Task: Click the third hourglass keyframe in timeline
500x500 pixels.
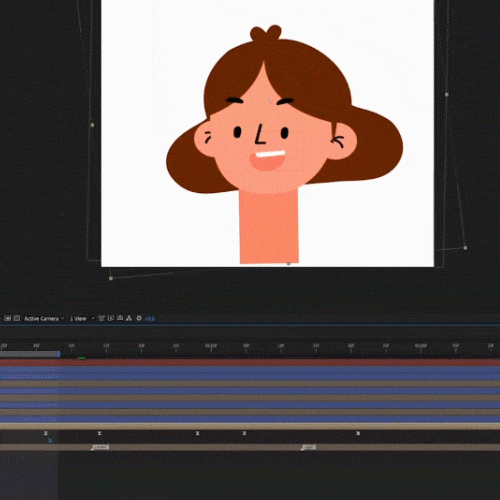Action: click(x=198, y=433)
